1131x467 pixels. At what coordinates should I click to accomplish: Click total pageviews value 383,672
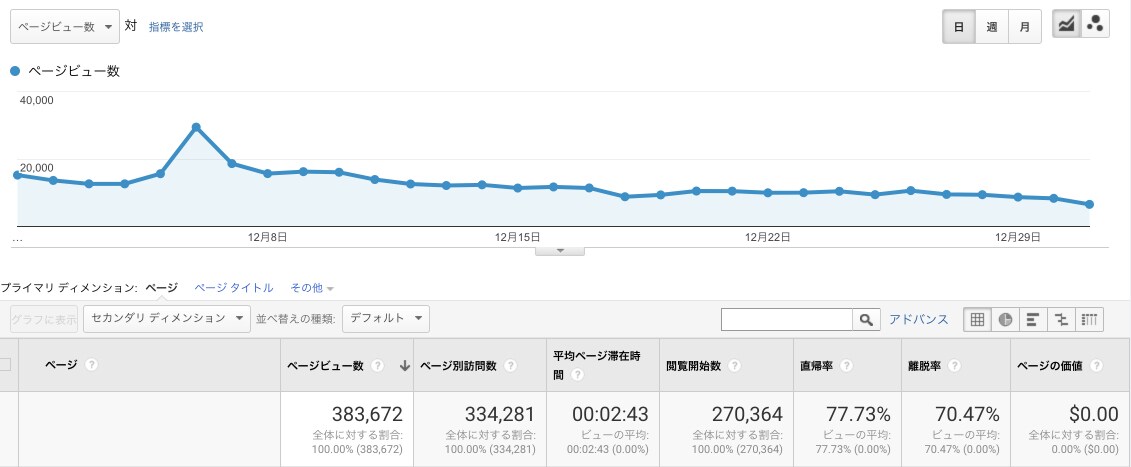[x=367, y=414]
